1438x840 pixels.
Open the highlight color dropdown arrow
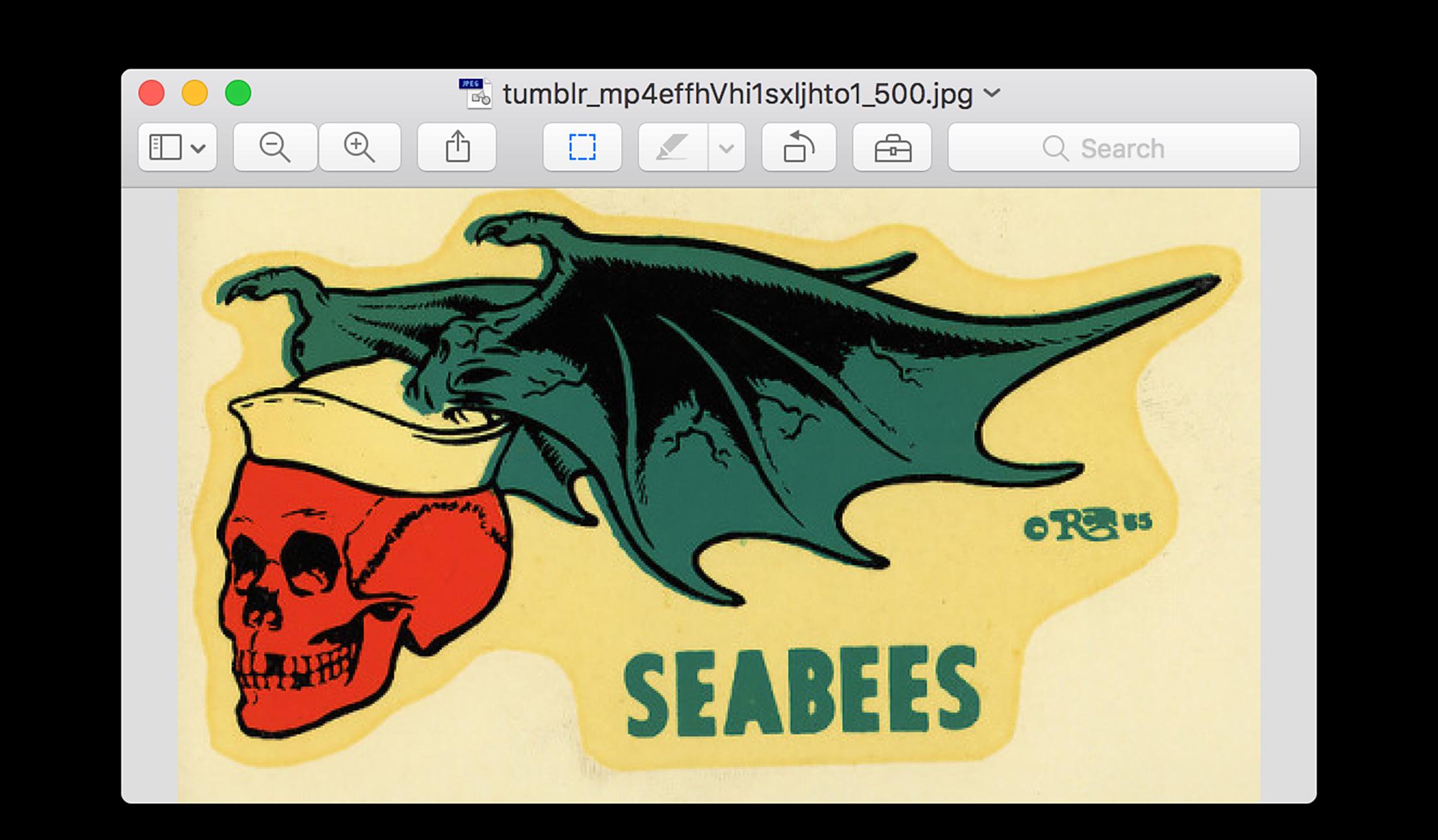(x=726, y=148)
